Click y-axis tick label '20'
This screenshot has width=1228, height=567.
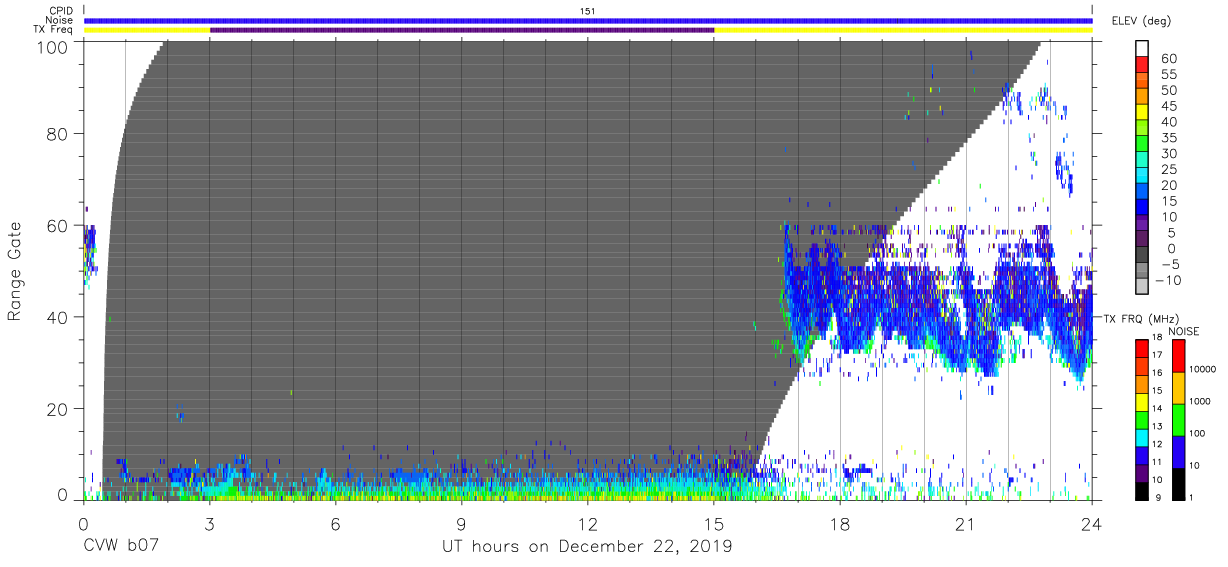[x=58, y=409]
